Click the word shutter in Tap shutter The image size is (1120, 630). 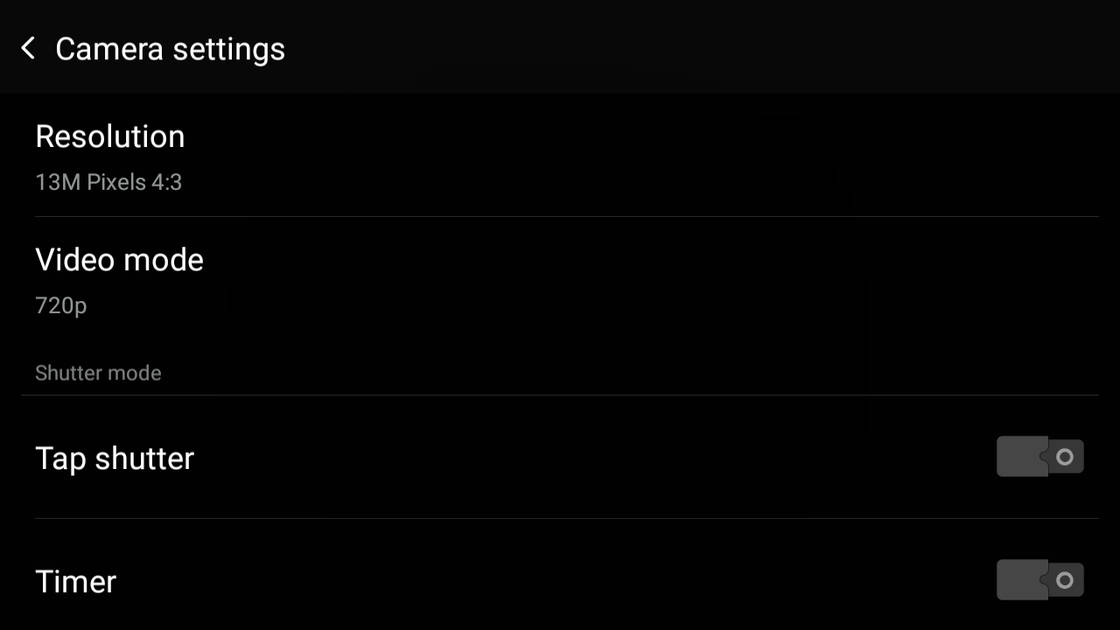pos(145,458)
